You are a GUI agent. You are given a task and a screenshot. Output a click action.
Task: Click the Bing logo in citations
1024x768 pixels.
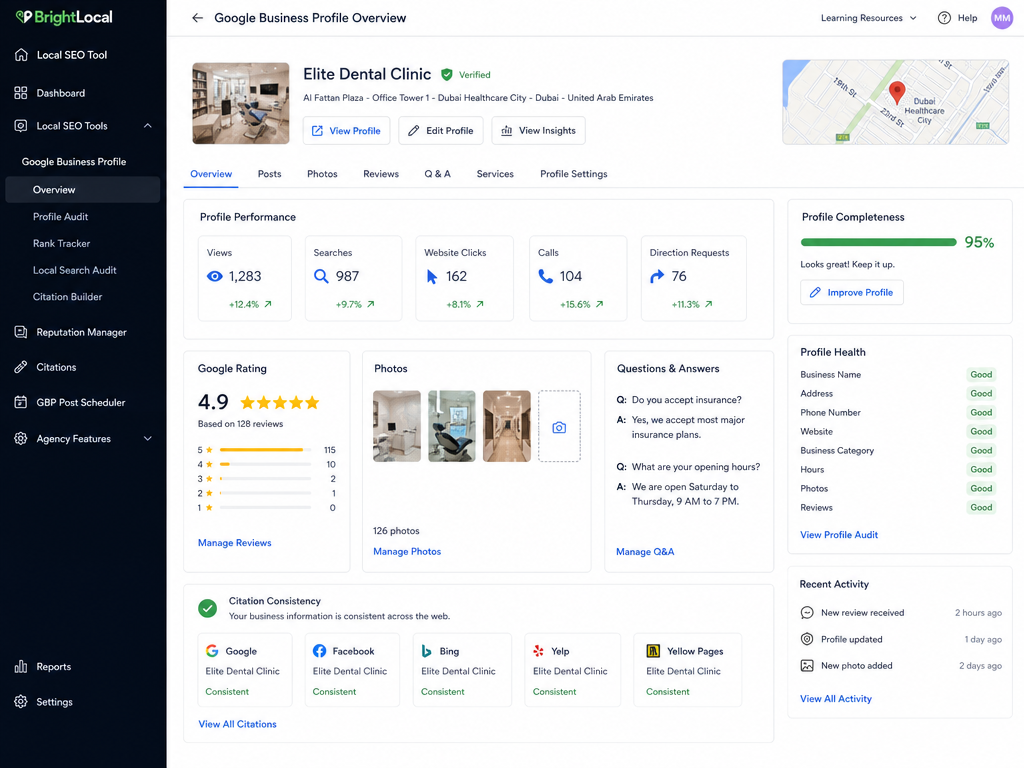pos(427,650)
